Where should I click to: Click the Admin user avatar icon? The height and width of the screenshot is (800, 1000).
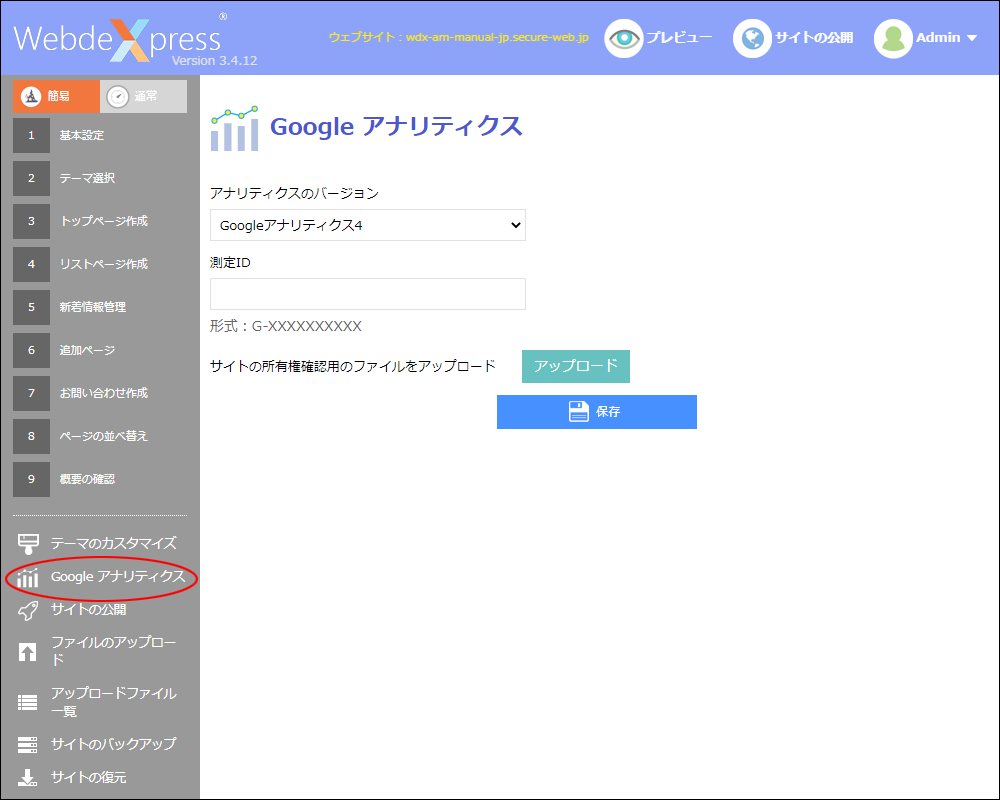tap(893, 38)
